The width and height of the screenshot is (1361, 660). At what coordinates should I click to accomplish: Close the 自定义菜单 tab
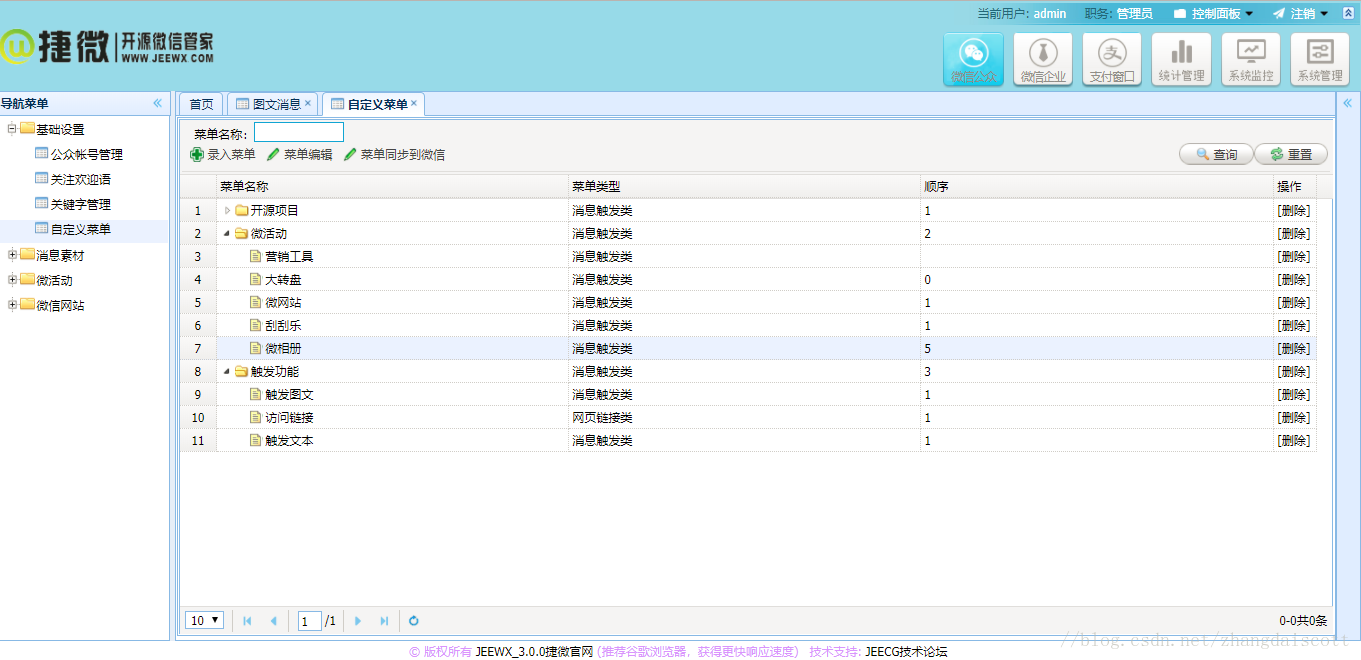pyautogui.click(x=414, y=103)
